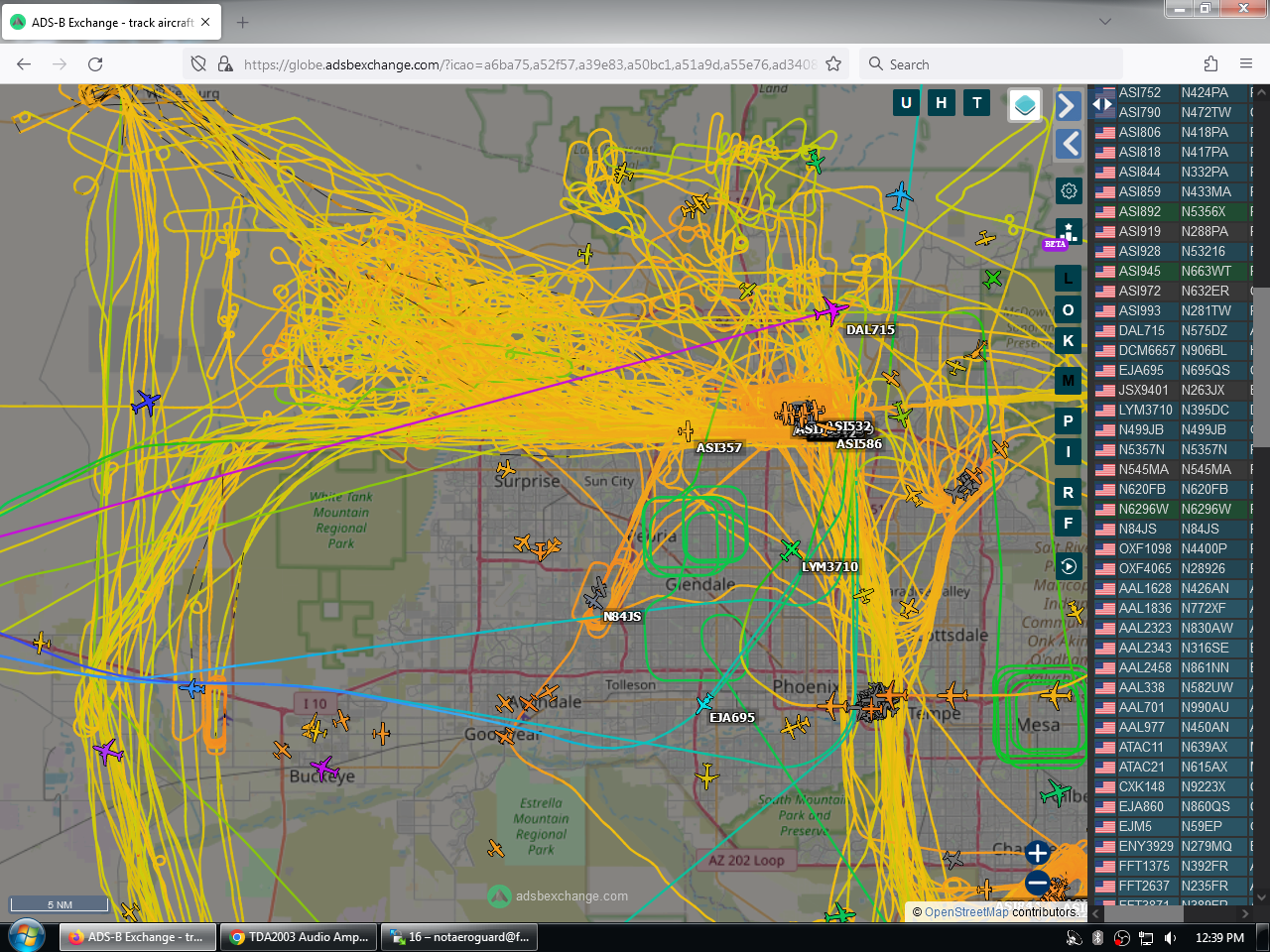Toggle the M button on the map

[1068, 380]
